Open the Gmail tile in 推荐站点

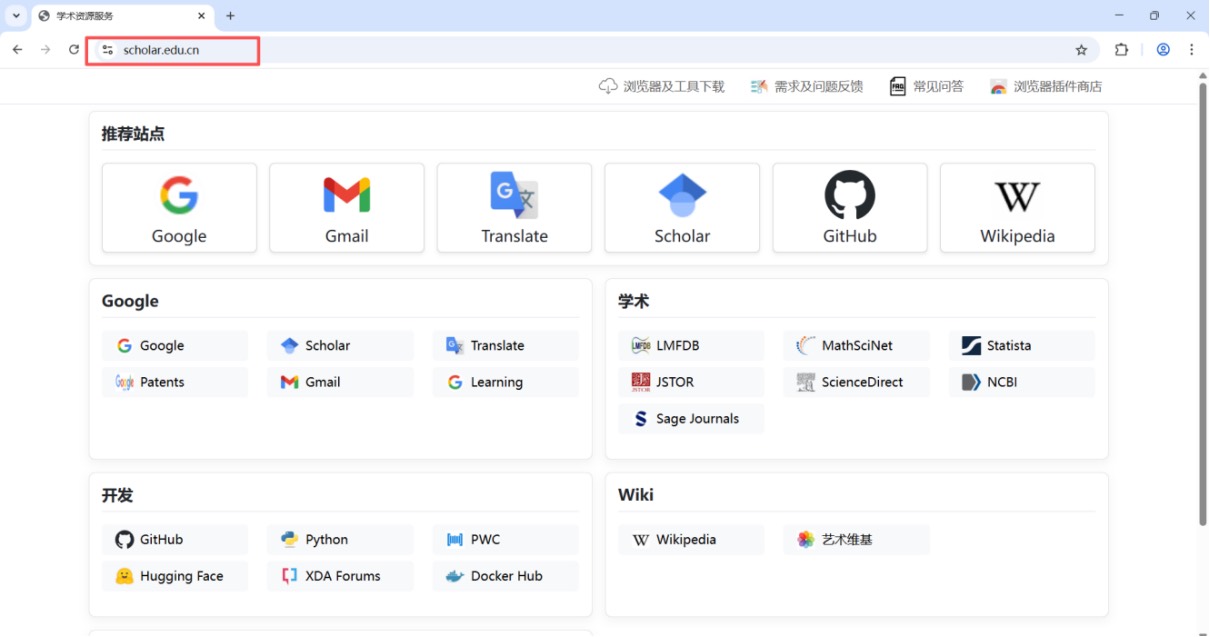(347, 208)
